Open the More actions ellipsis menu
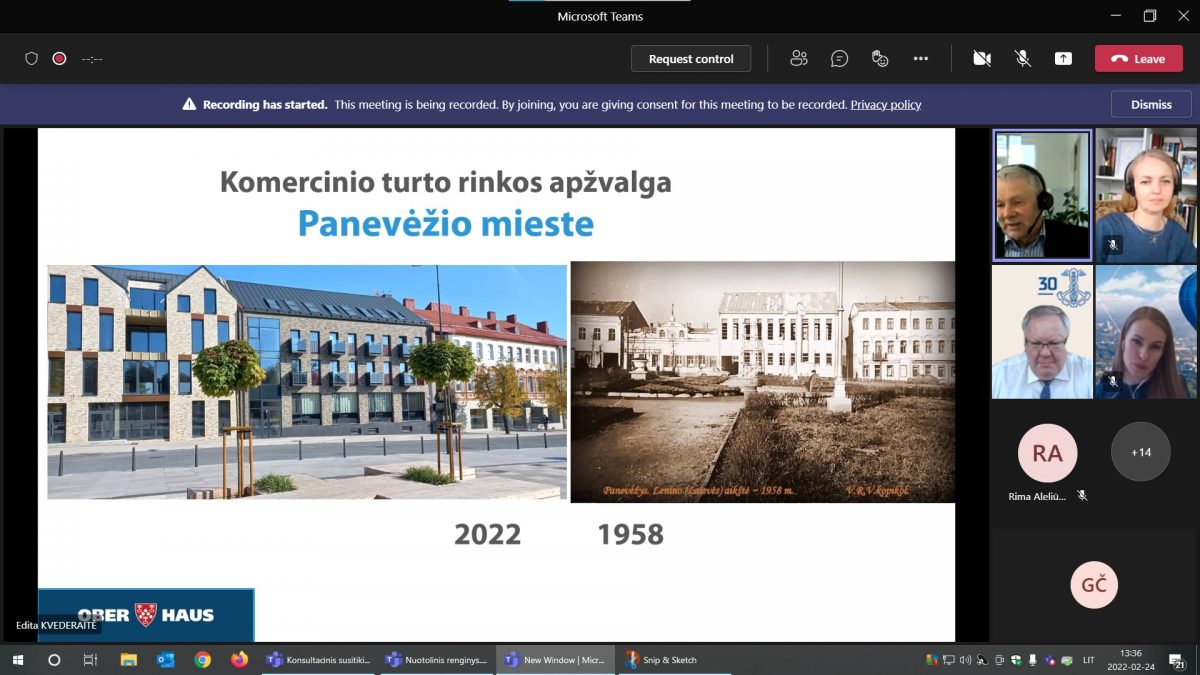 coord(921,59)
